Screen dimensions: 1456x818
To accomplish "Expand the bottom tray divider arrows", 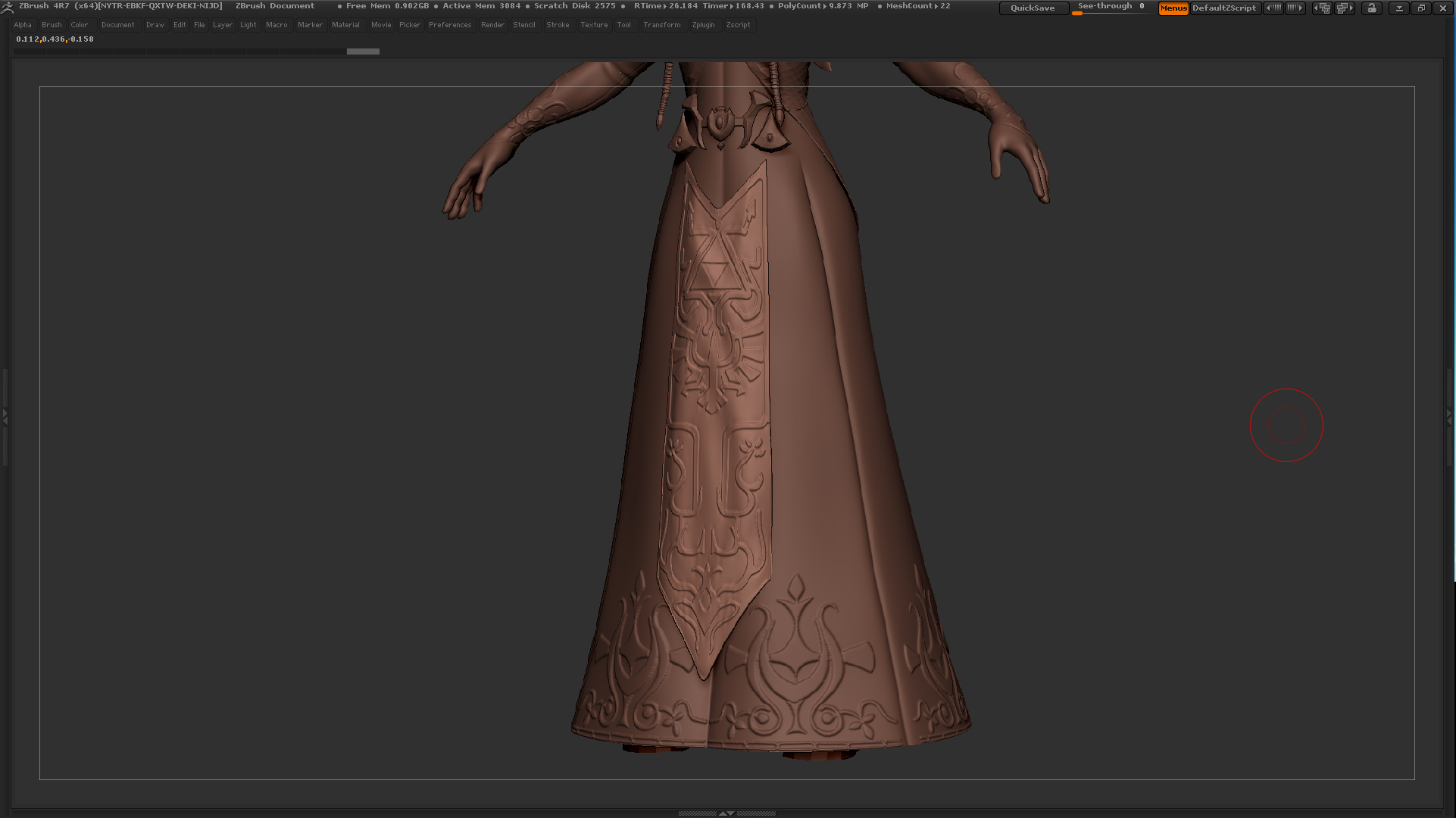I will 726,813.
